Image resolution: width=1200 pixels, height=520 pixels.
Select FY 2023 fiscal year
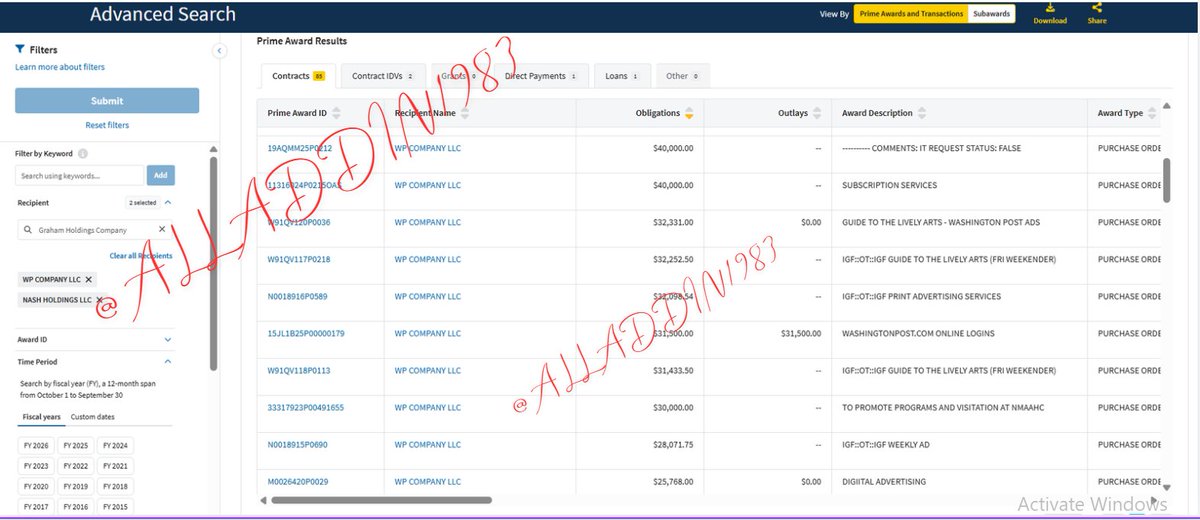tap(35, 466)
